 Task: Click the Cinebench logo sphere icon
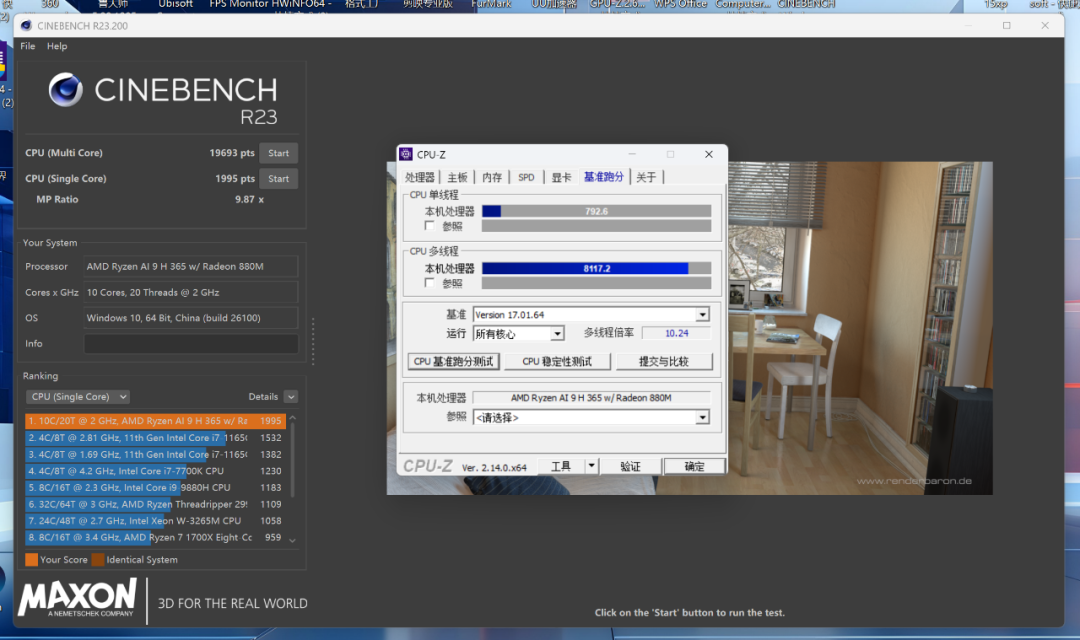65,90
